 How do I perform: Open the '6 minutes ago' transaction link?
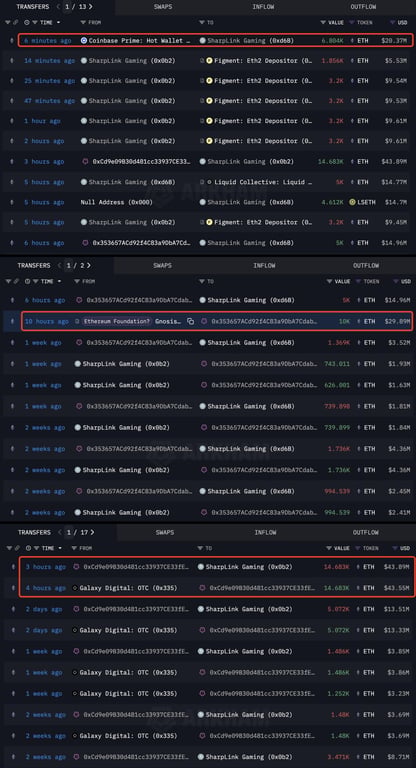pyautogui.click(x=48, y=41)
